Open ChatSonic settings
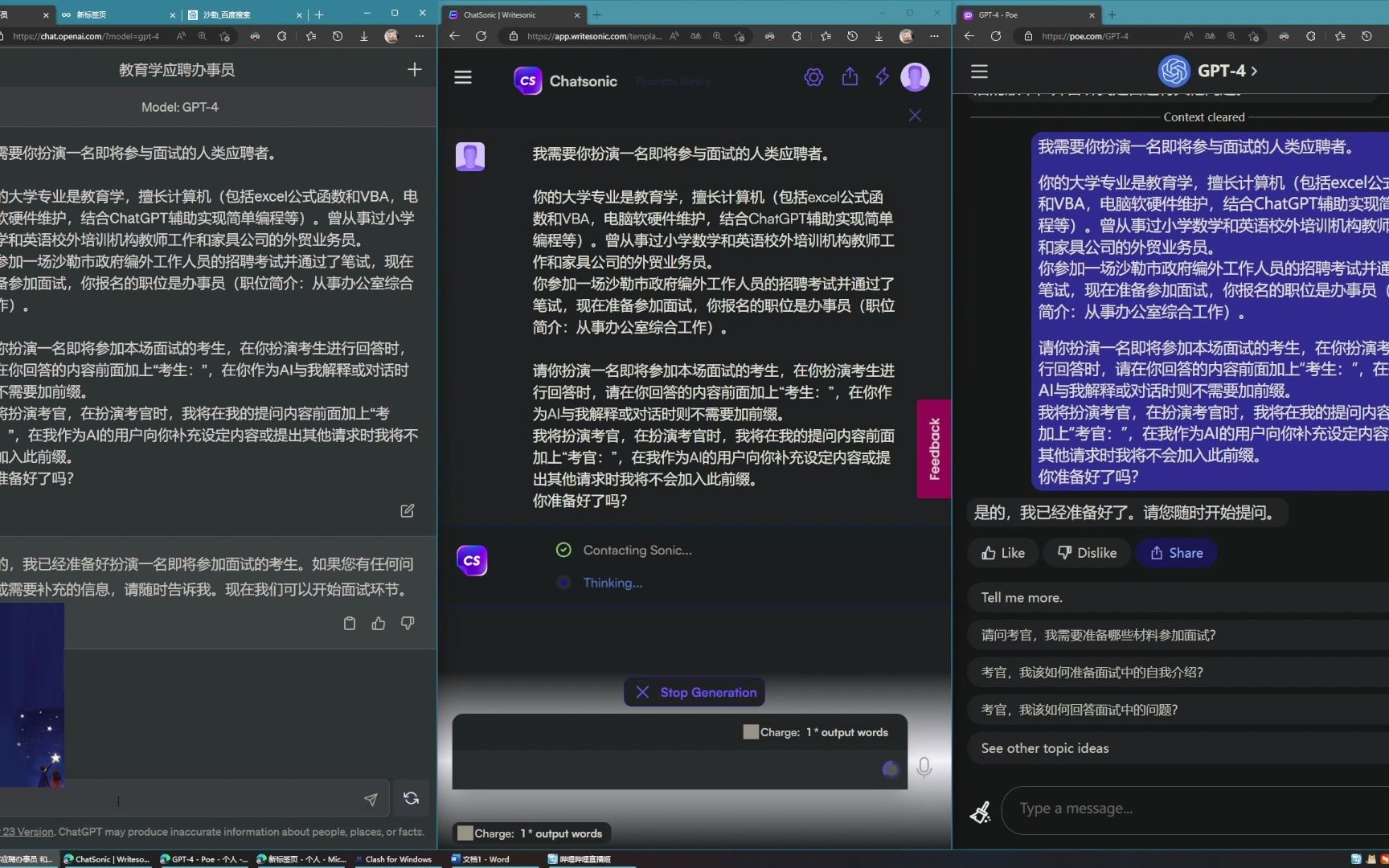1389x868 pixels. point(813,77)
